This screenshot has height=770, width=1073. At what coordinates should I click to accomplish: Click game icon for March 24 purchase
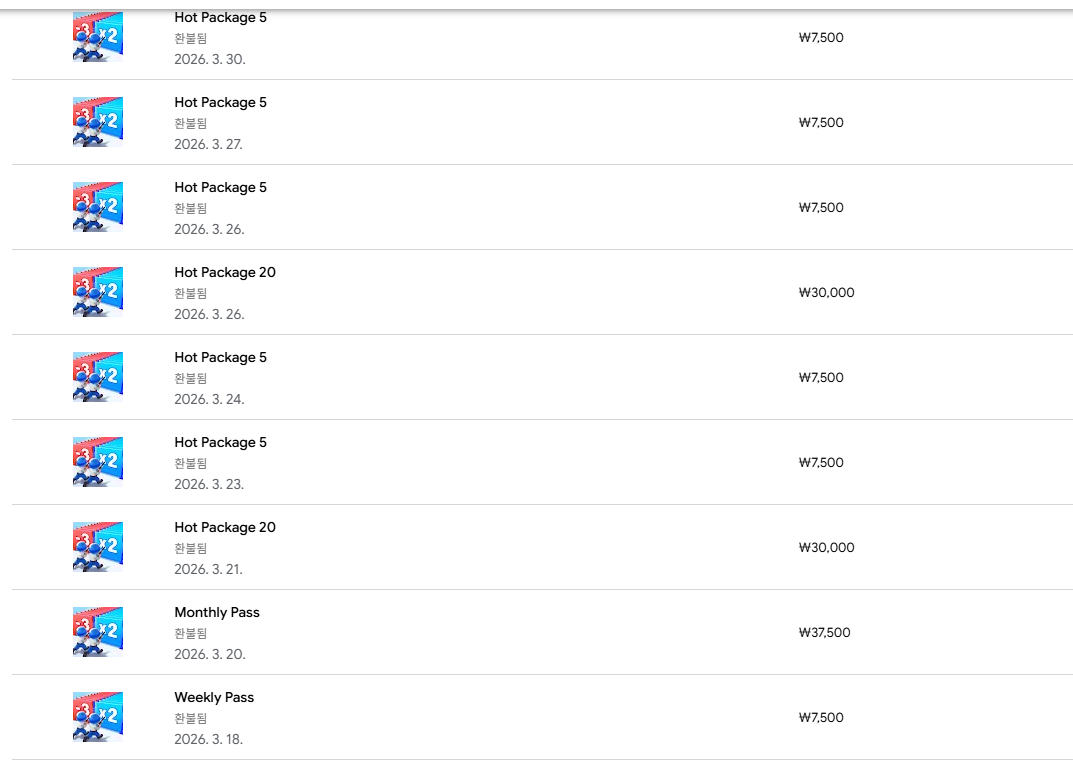coord(98,376)
